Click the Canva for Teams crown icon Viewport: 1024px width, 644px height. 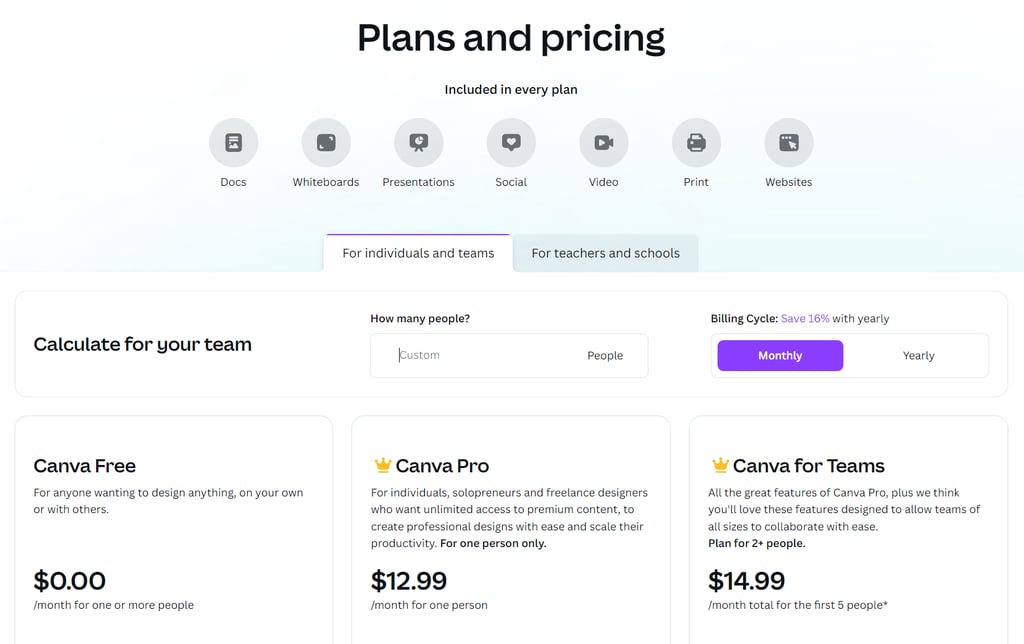tap(720, 465)
